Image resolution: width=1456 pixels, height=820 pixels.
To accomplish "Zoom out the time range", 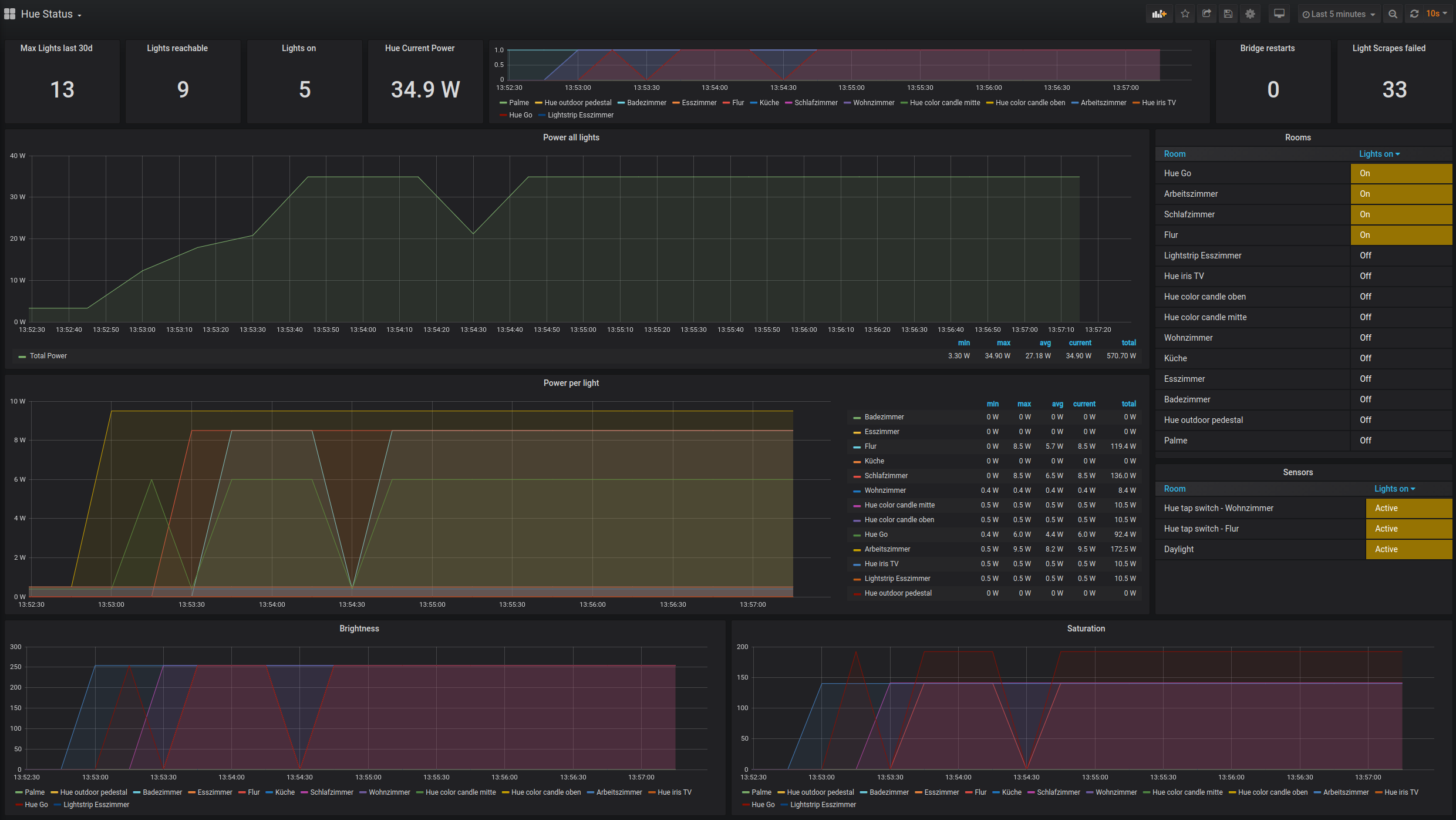I will 1393,14.
